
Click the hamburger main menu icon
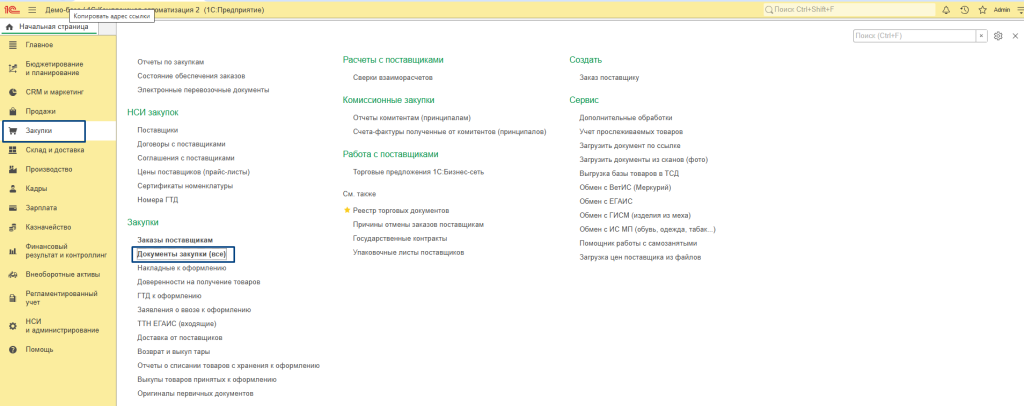31,9
